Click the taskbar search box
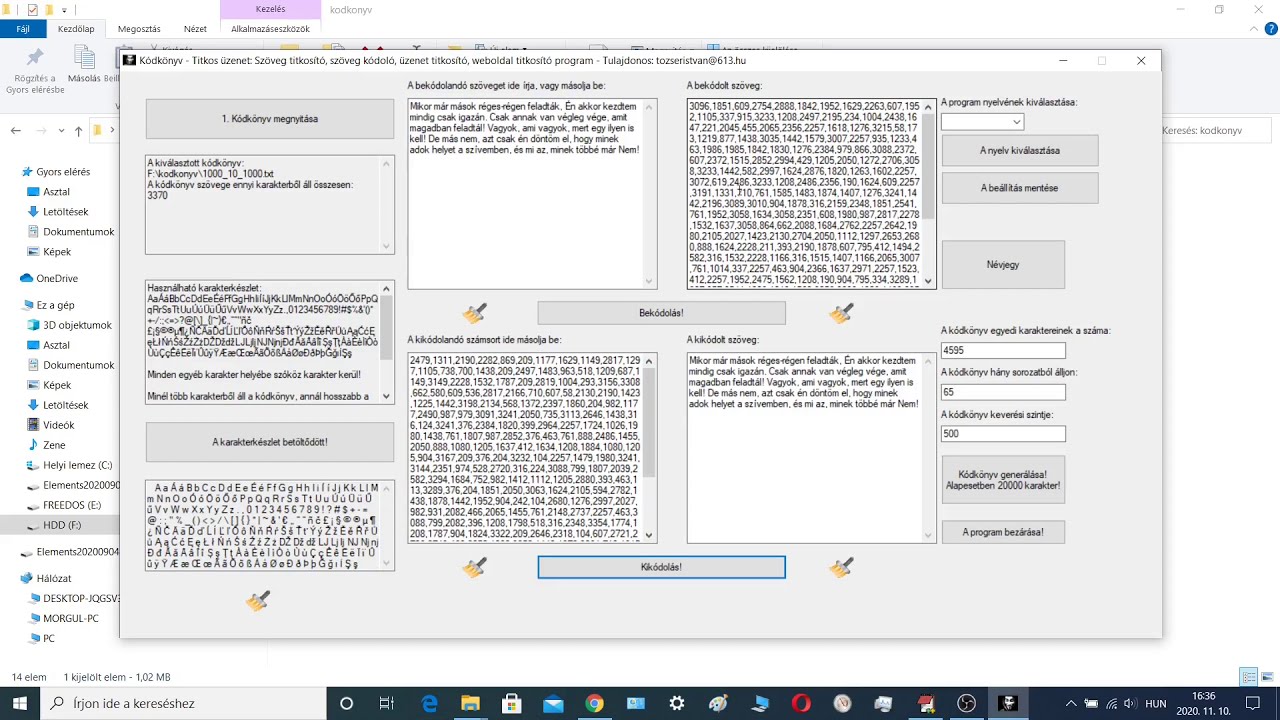 coord(183,703)
